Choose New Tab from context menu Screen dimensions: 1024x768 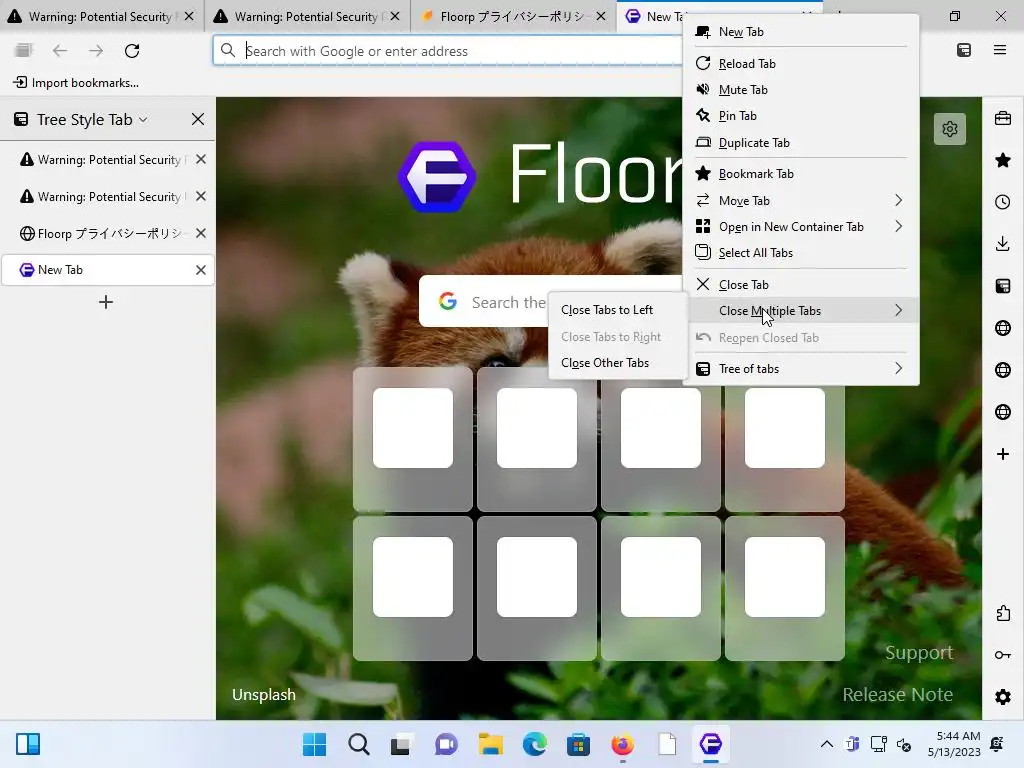pos(801,31)
